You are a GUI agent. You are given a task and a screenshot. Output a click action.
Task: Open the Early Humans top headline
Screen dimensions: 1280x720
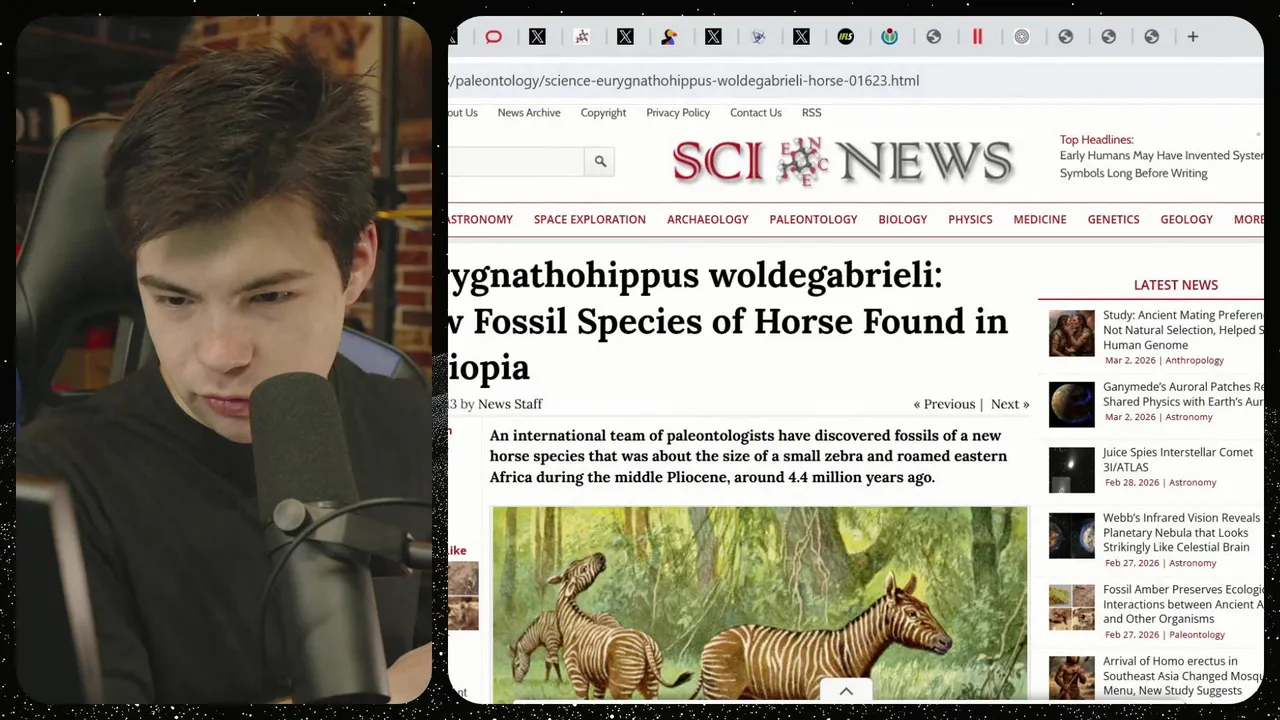(x=1161, y=164)
